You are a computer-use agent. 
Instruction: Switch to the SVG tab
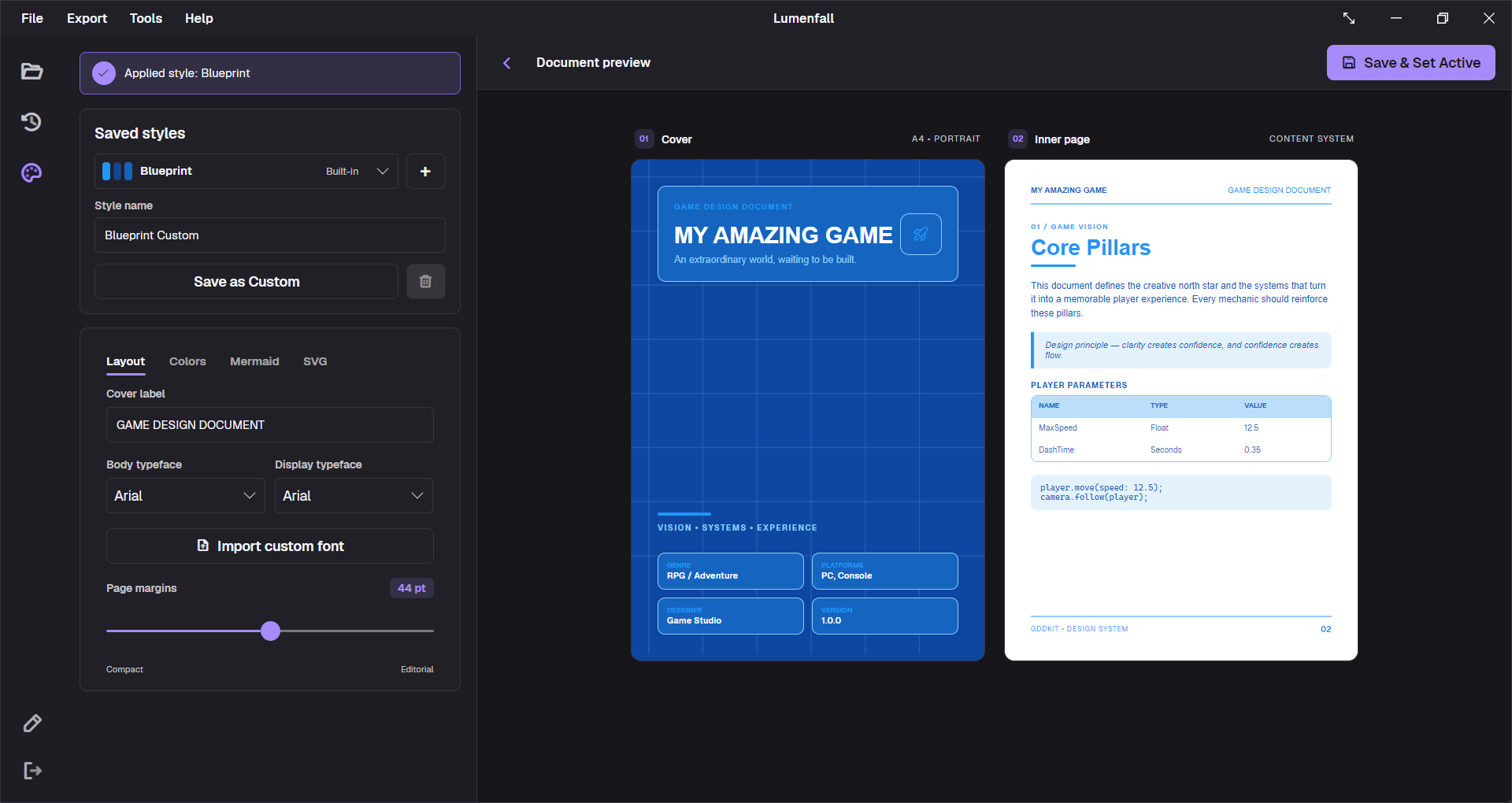click(315, 362)
